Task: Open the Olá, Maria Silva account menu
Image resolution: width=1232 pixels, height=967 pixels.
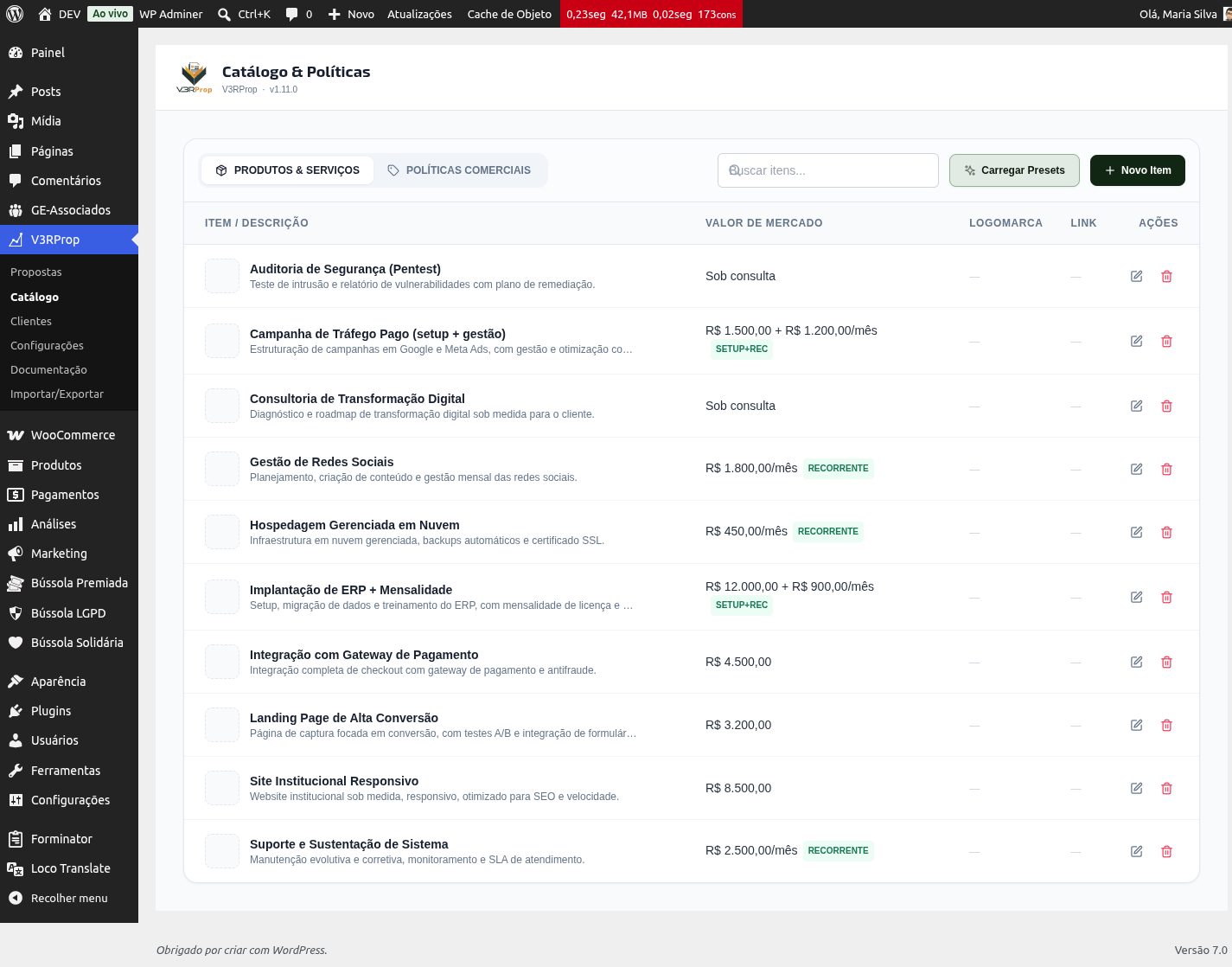Action: click(1184, 14)
